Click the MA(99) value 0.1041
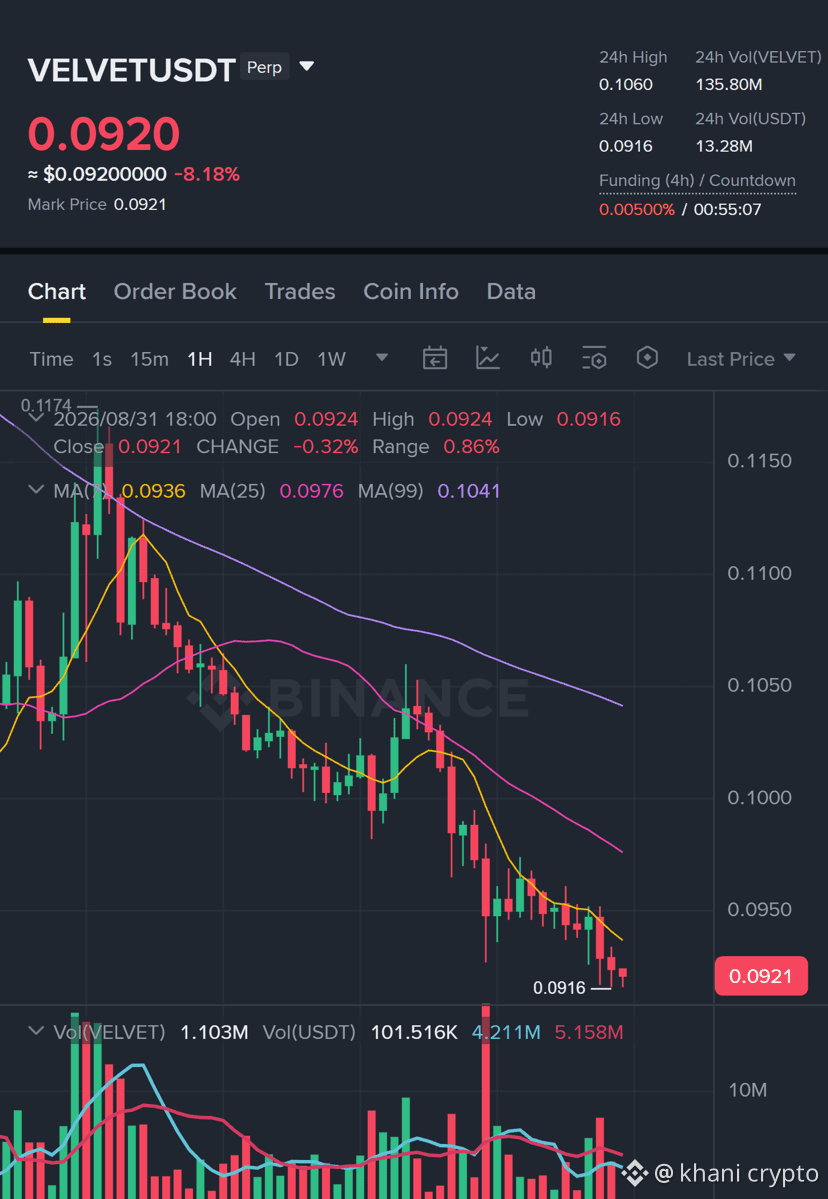 469,491
